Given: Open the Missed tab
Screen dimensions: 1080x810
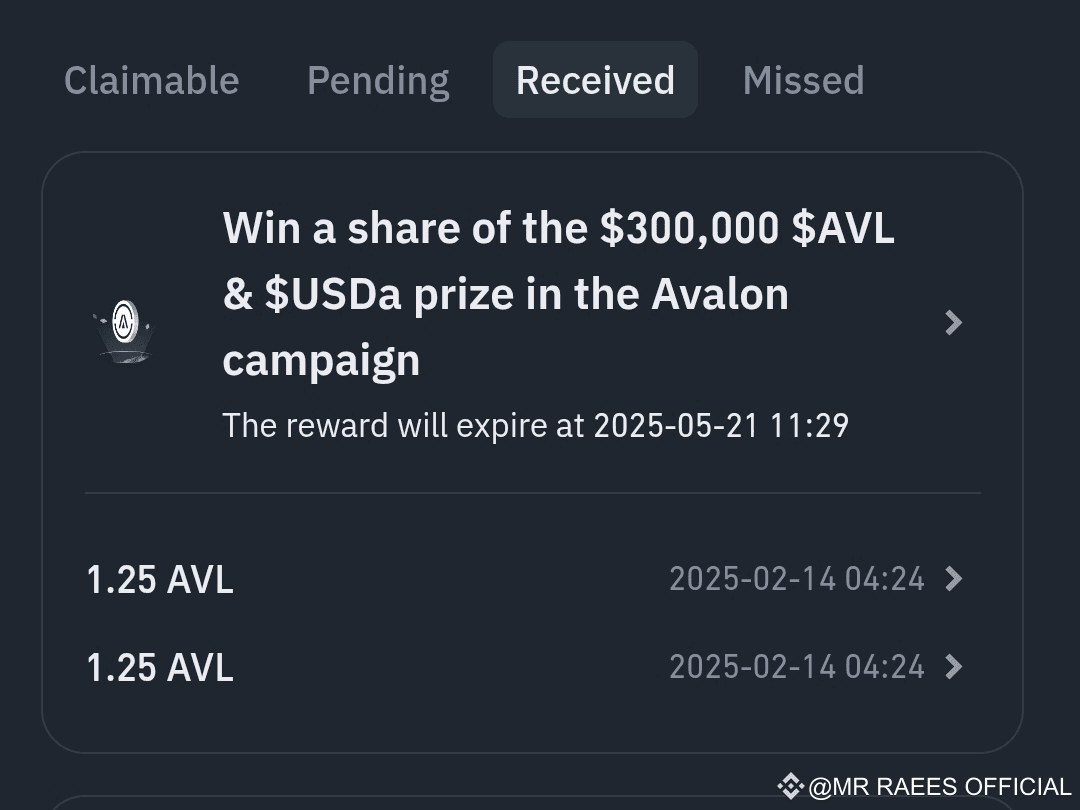Looking at the screenshot, I should point(803,80).
